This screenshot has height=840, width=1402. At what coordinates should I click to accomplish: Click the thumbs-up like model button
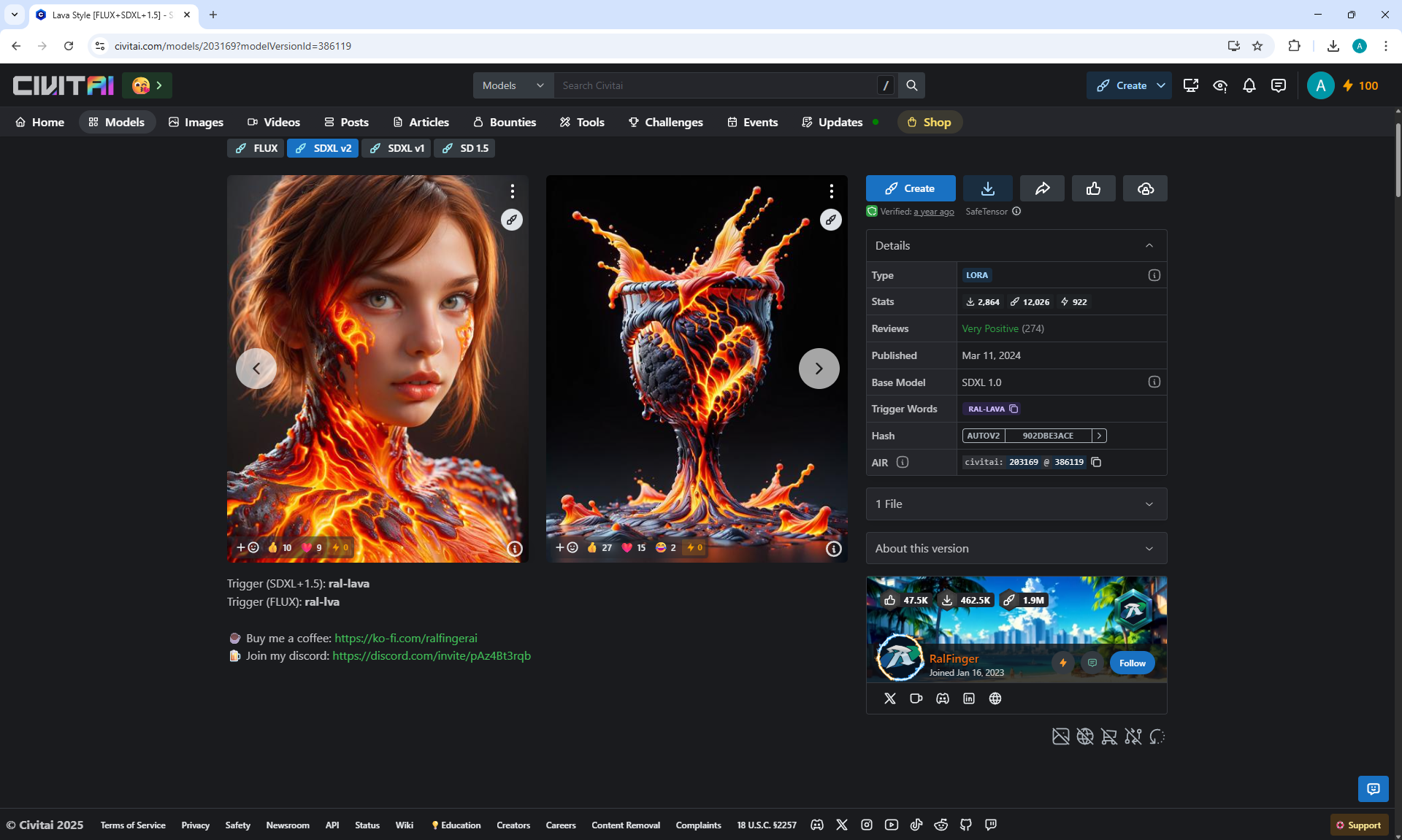(x=1093, y=188)
